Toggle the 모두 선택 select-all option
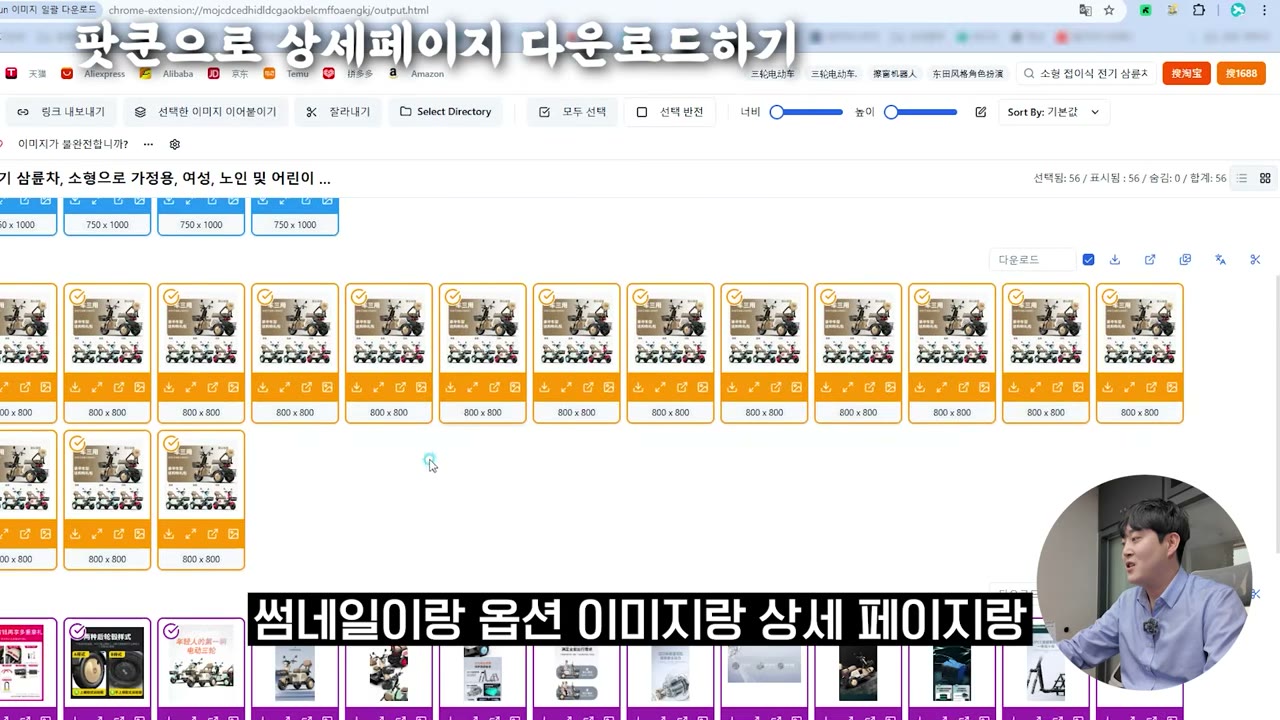The height and width of the screenshot is (720, 1280). pyautogui.click(x=573, y=112)
